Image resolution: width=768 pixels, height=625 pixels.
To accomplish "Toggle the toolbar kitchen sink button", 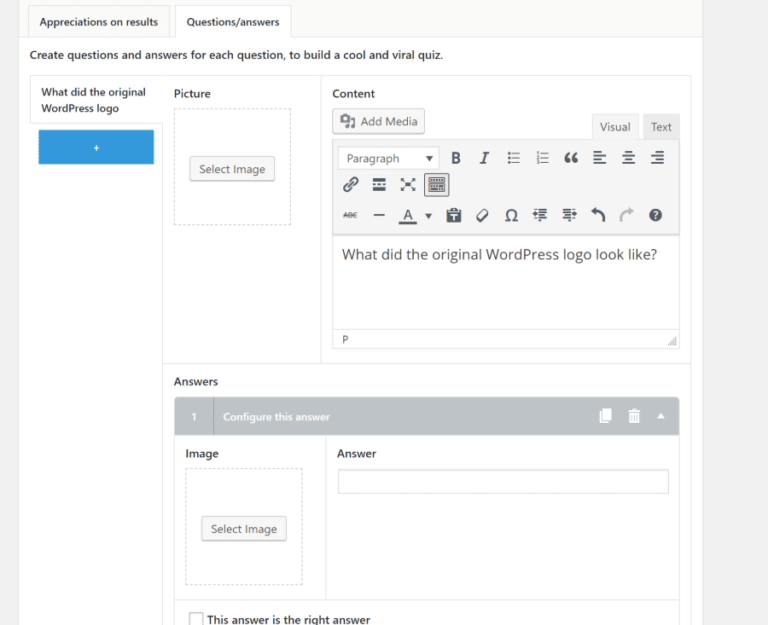I will pyautogui.click(x=436, y=185).
